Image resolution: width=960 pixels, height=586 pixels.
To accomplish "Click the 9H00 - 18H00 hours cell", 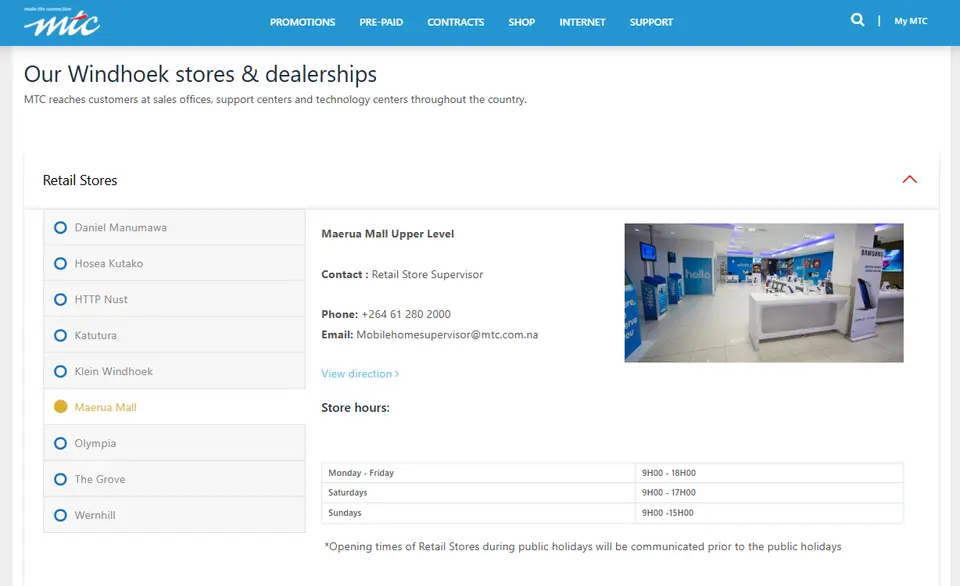I will coord(769,473).
